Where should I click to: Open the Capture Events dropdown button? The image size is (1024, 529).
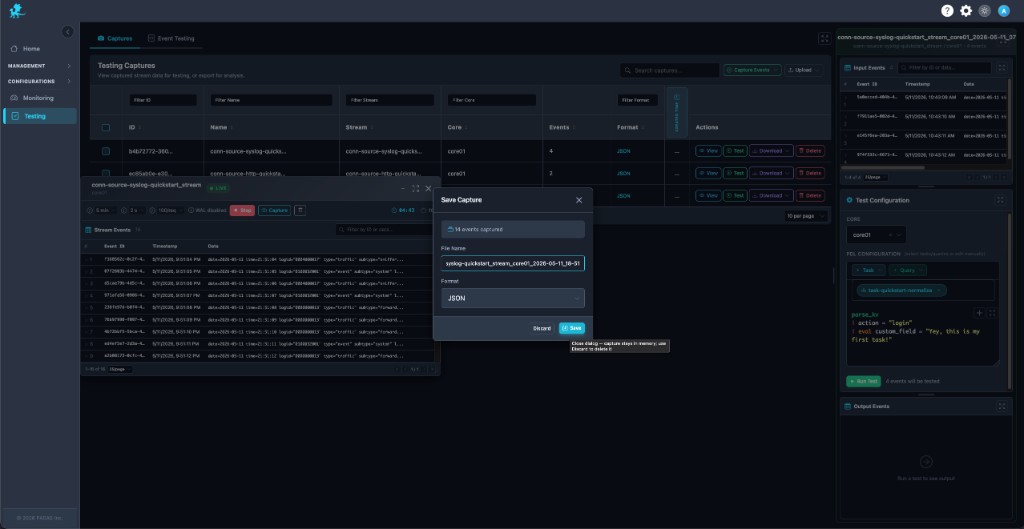coord(752,70)
